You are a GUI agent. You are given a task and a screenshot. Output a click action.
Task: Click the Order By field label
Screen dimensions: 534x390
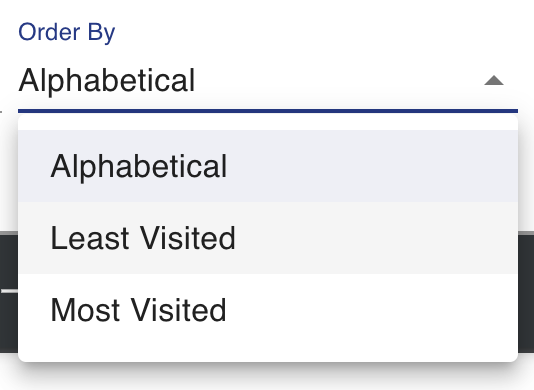67,33
